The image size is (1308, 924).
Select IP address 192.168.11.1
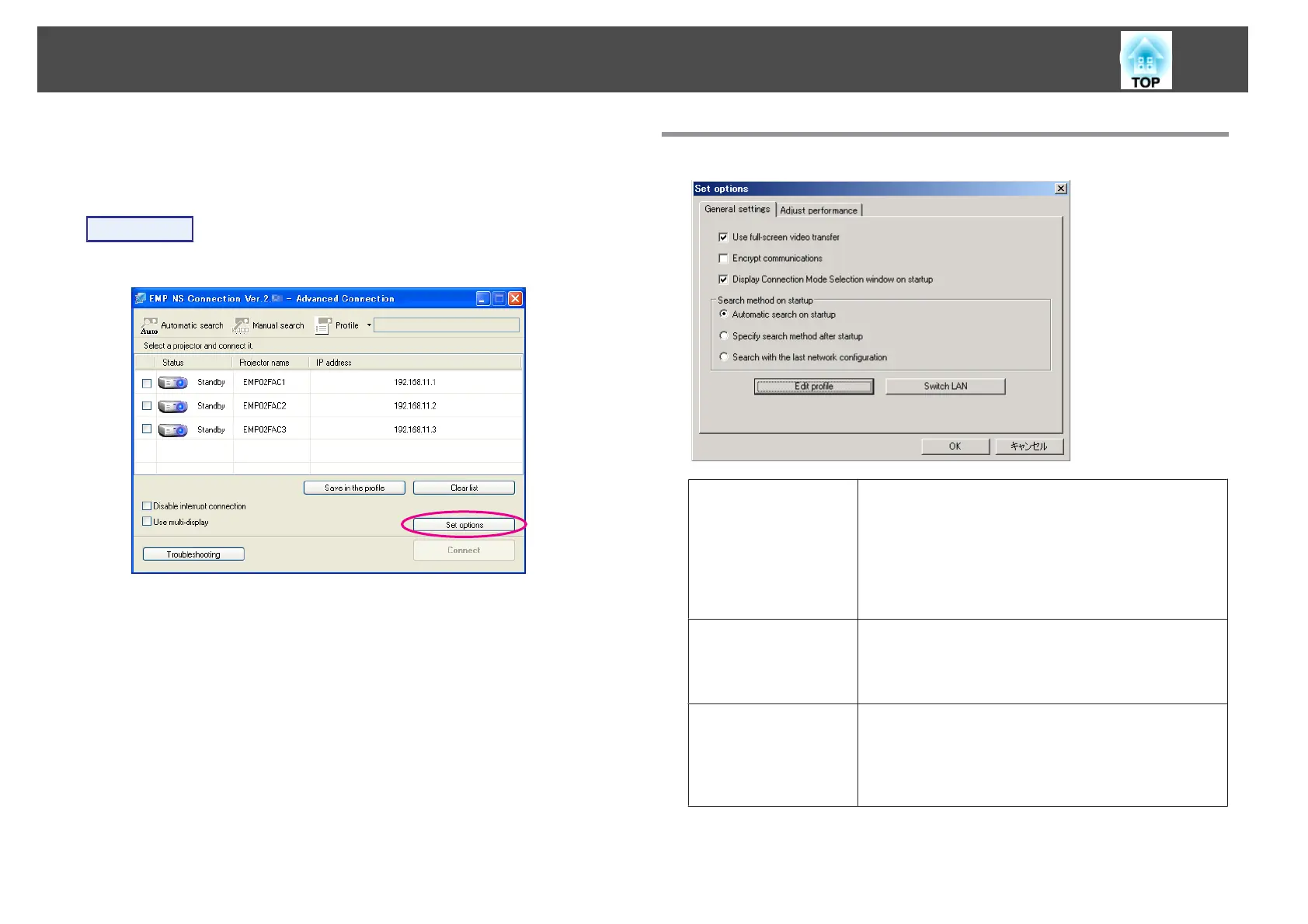tap(415, 383)
